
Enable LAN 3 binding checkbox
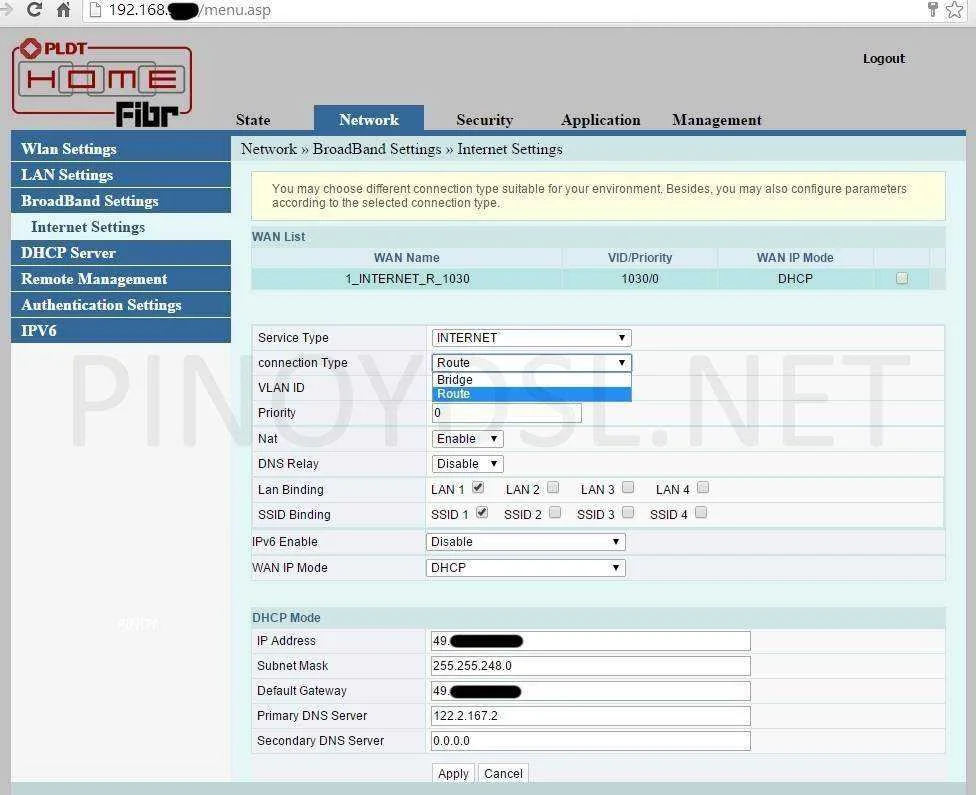point(628,487)
